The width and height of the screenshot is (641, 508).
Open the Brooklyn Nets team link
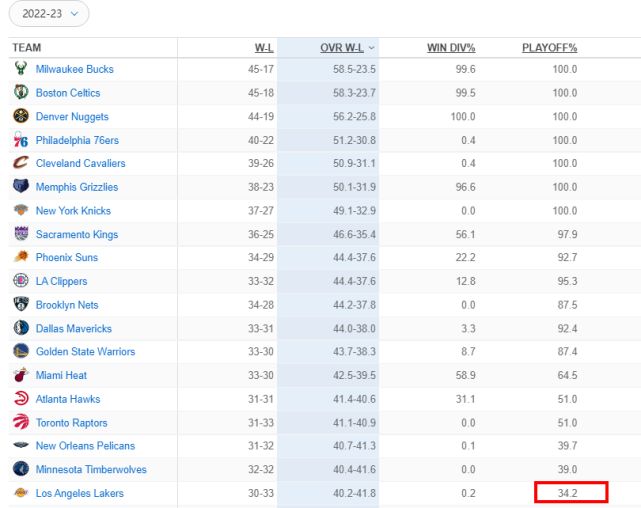click(67, 305)
